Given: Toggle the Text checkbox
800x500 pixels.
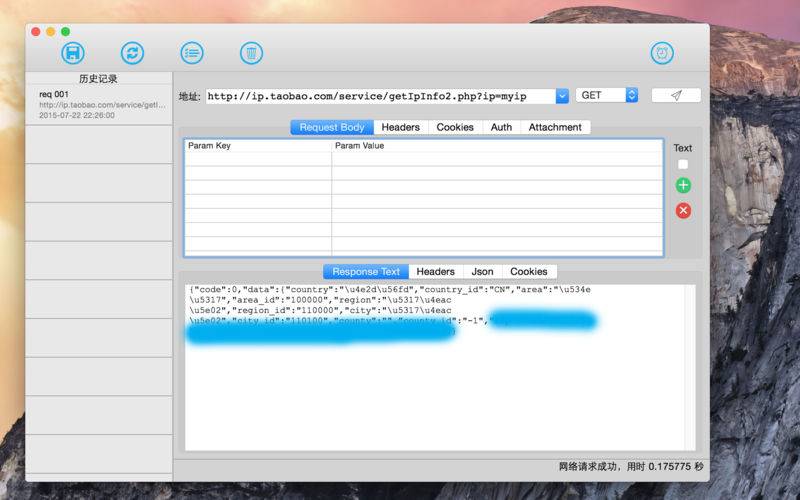Looking at the screenshot, I should (683, 164).
